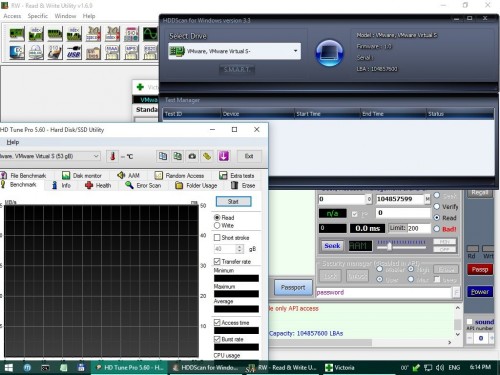
Task: Click the AAM slider handle in Victoria
Action: click(389, 247)
